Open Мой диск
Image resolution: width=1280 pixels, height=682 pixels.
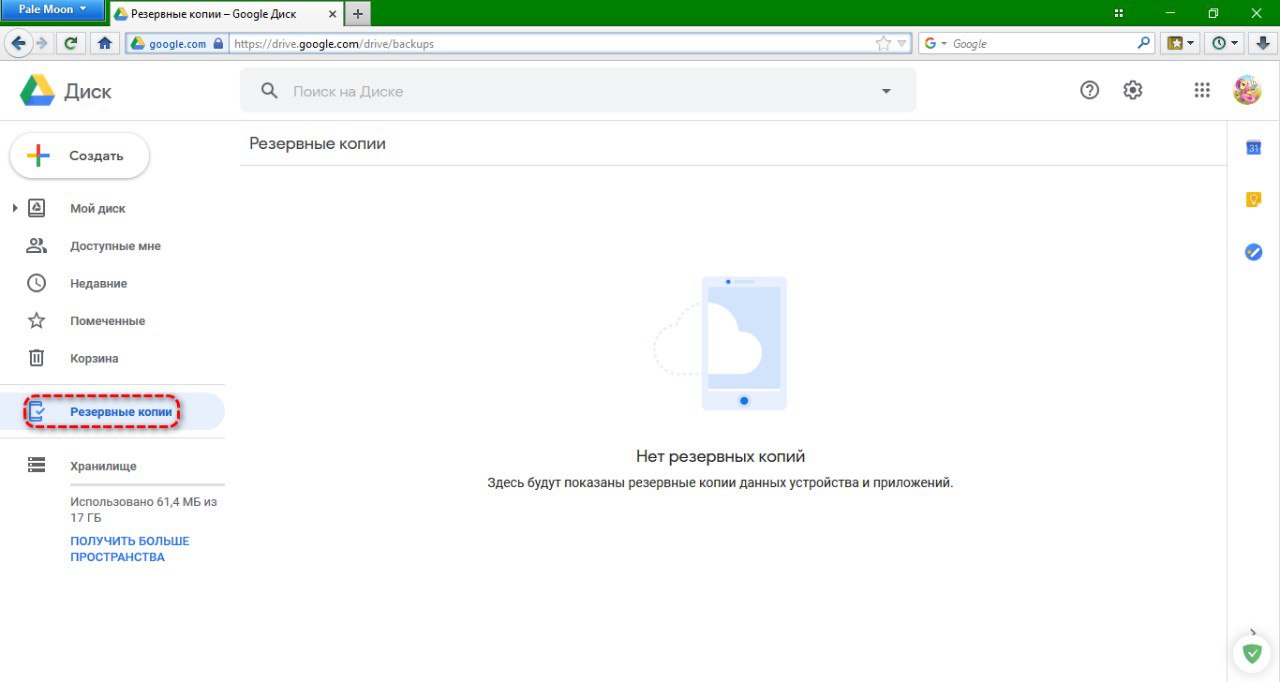[98, 209]
